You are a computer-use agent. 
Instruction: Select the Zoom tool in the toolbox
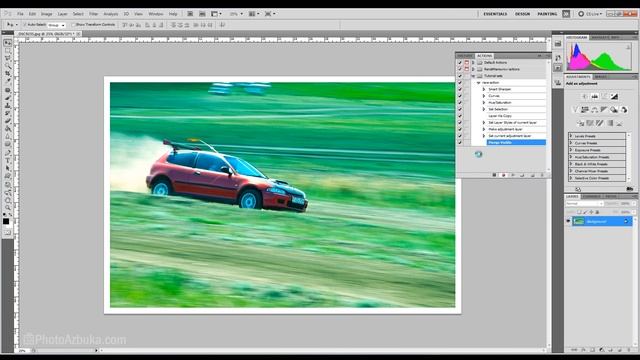tap(7, 207)
